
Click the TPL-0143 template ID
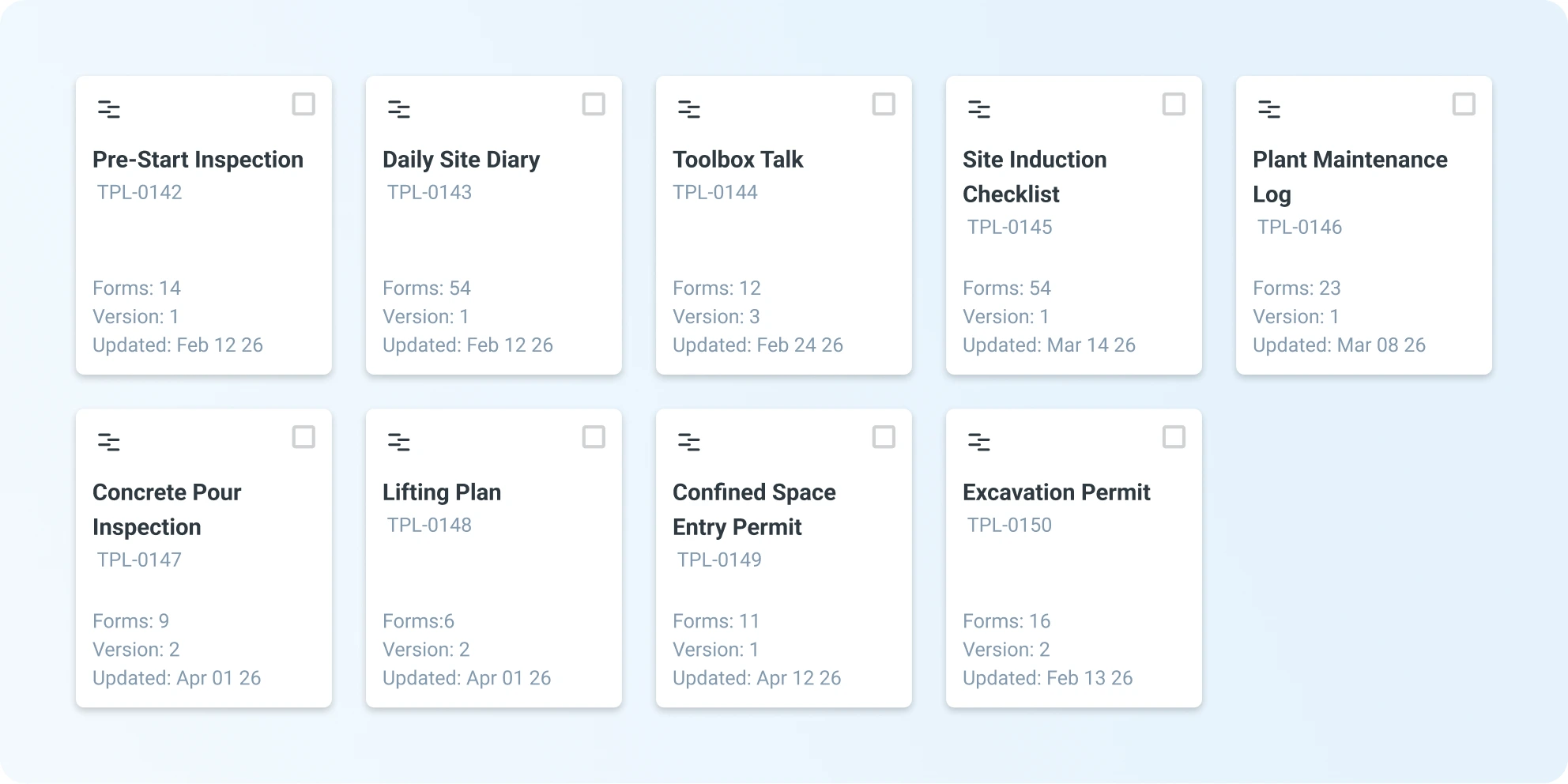(x=429, y=192)
